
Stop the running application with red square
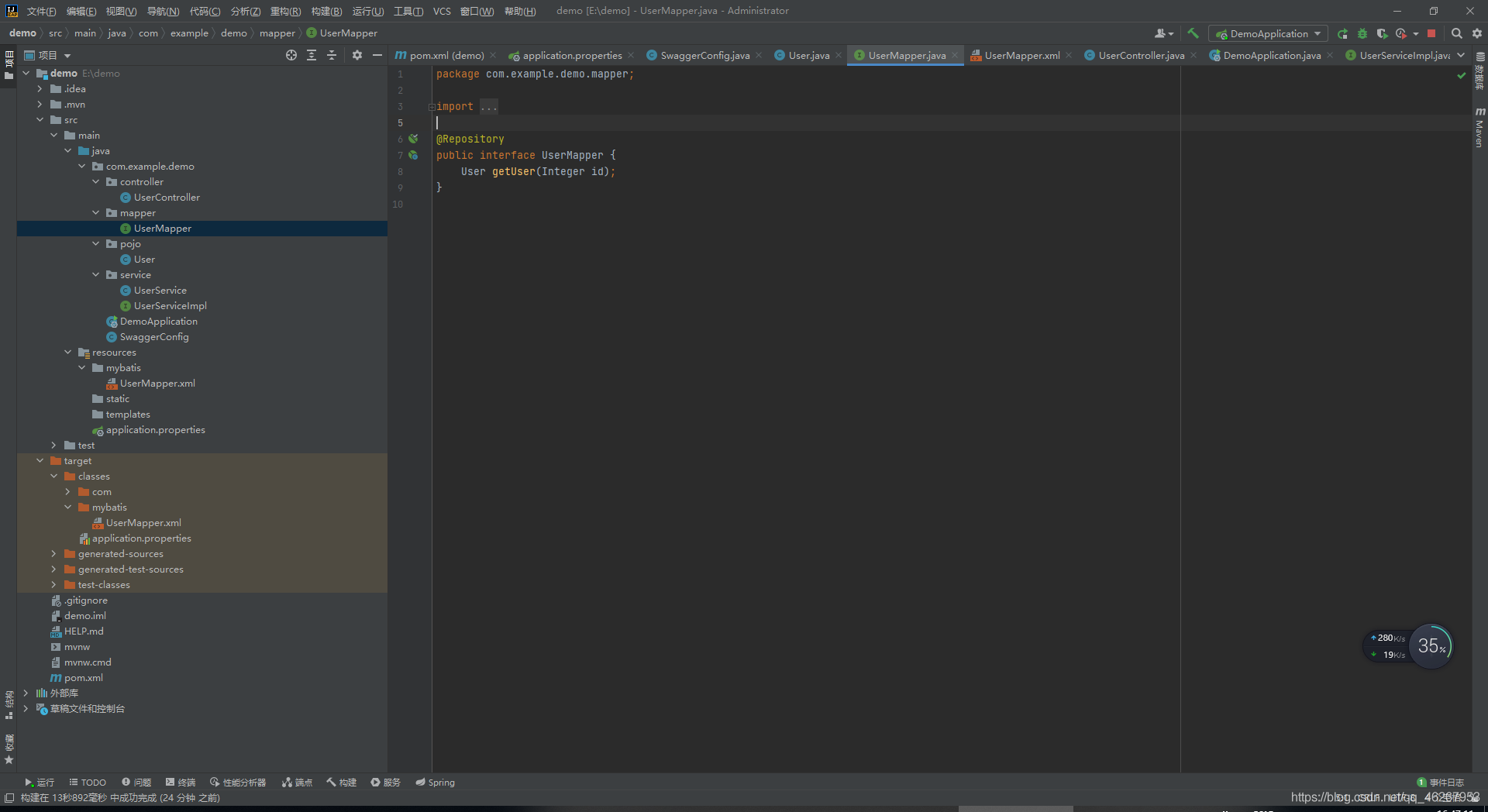point(1431,33)
